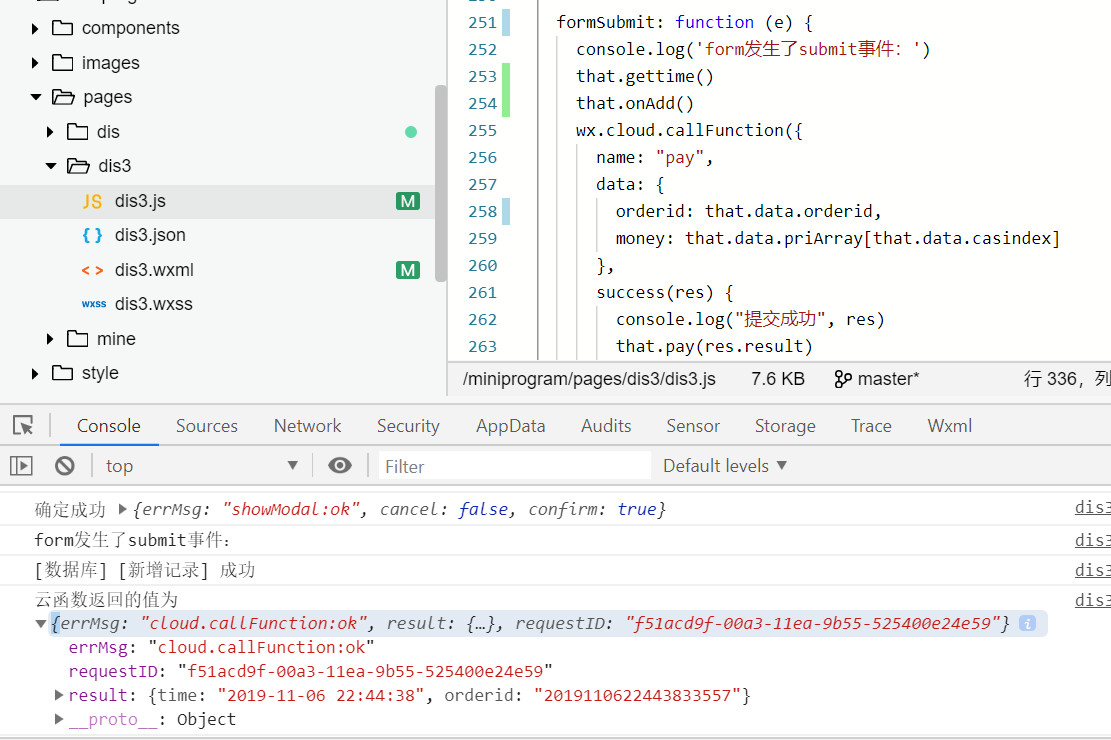Click the wxss icon for dis3.wxss
This screenshot has height=740, width=1111.
click(94, 304)
